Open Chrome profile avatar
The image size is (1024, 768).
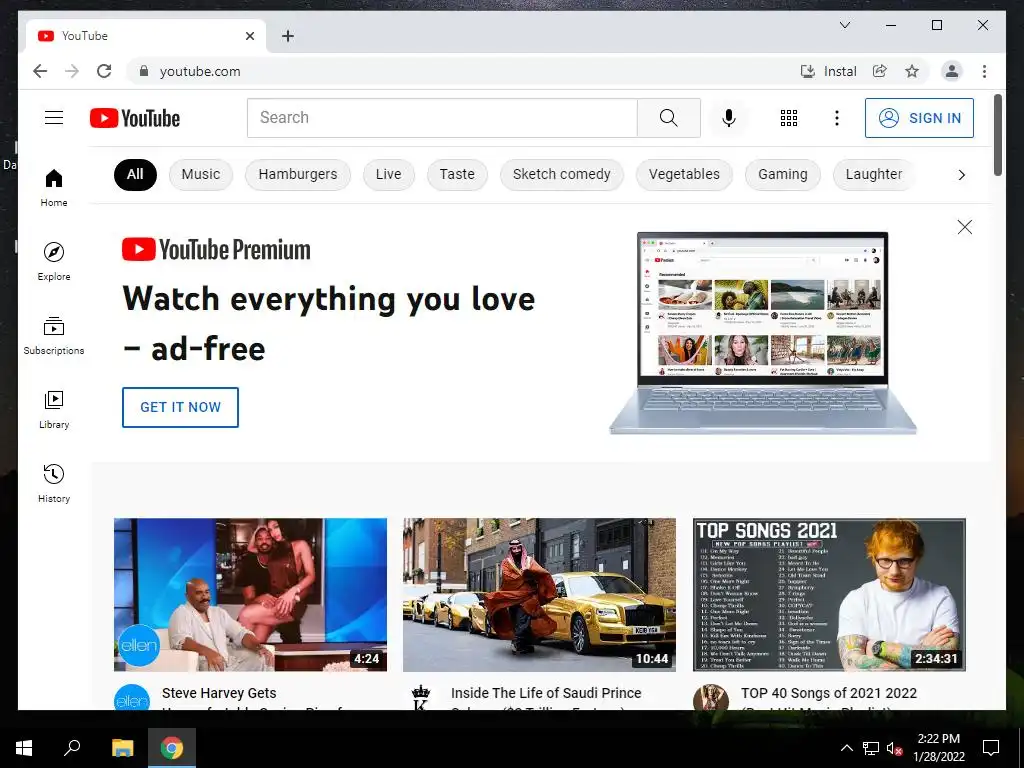pos(952,71)
